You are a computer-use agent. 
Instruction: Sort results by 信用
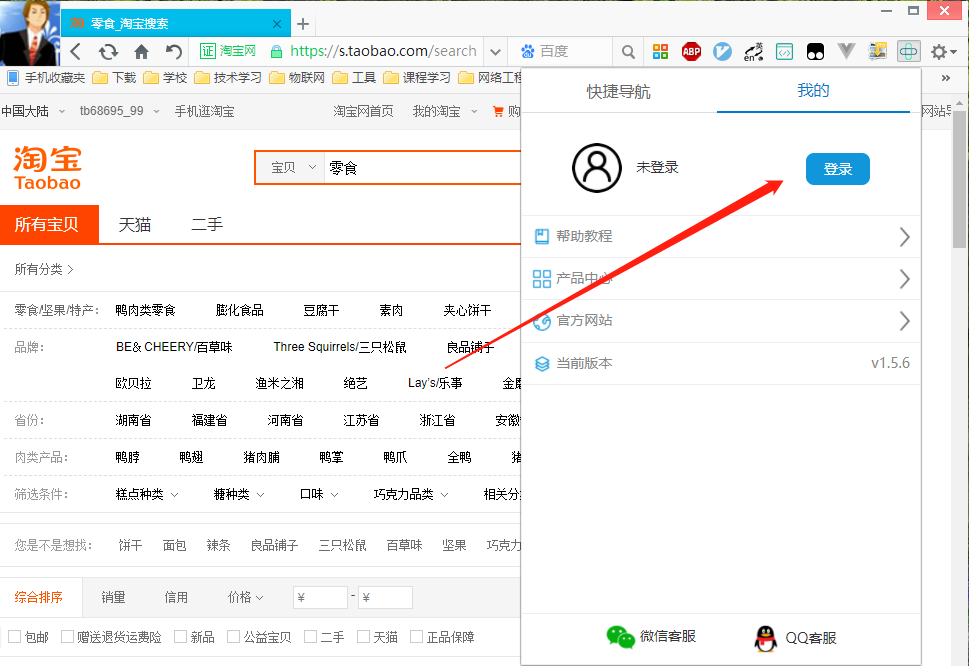(x=176, y=597)
